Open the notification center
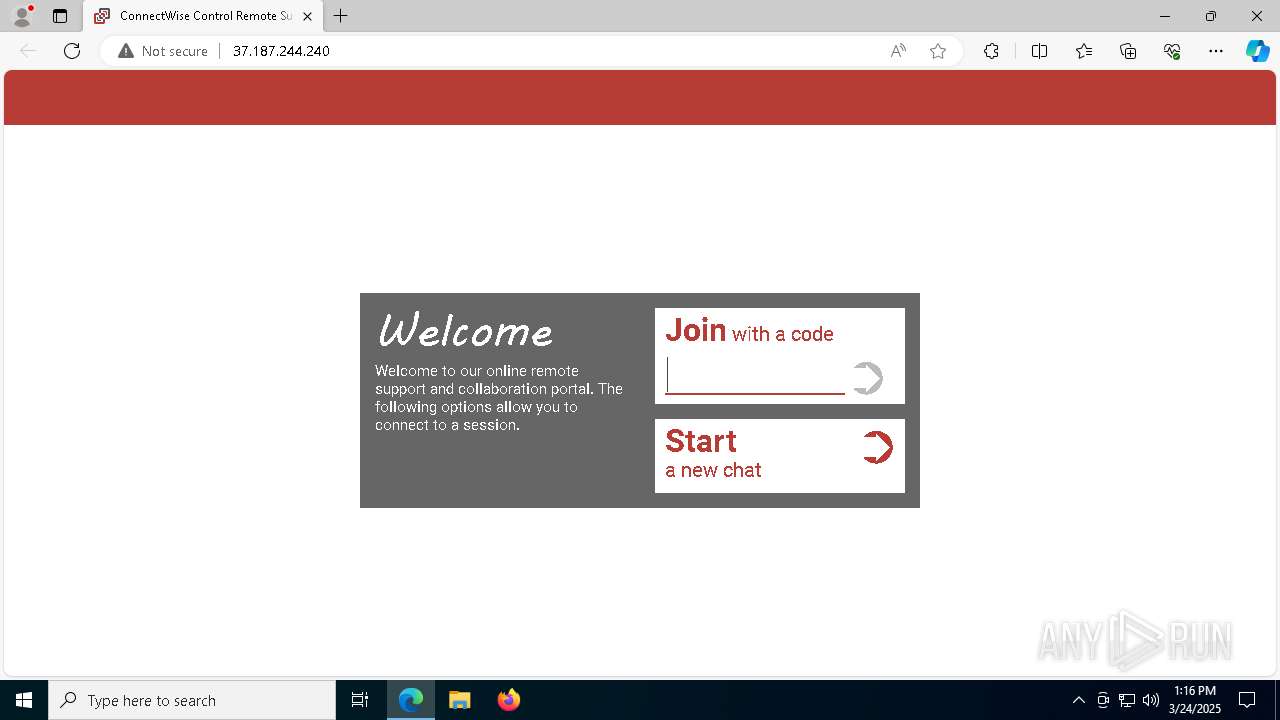Screen dimensions: 1280x720 click(1247, 700)
